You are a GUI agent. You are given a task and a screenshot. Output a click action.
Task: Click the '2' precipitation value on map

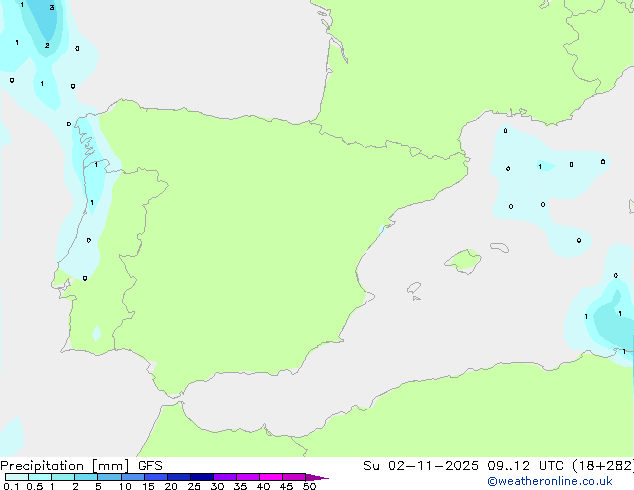pos(47,45)
